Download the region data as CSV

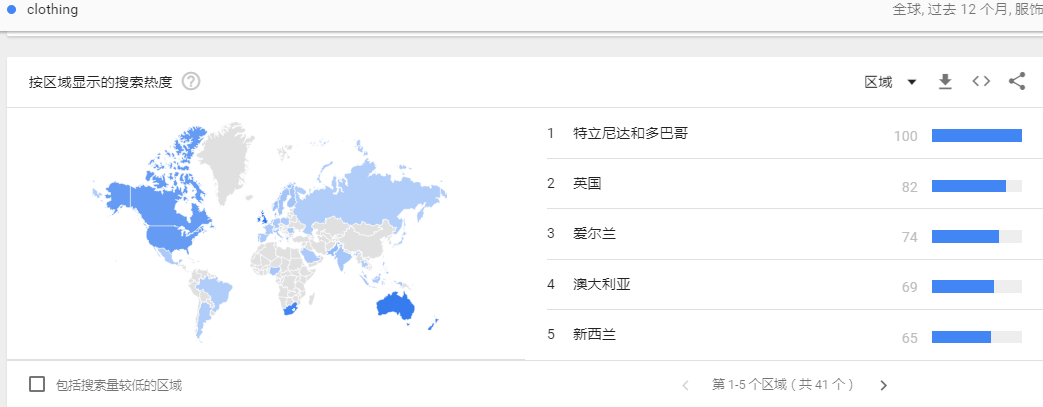[x=945, y=82]
